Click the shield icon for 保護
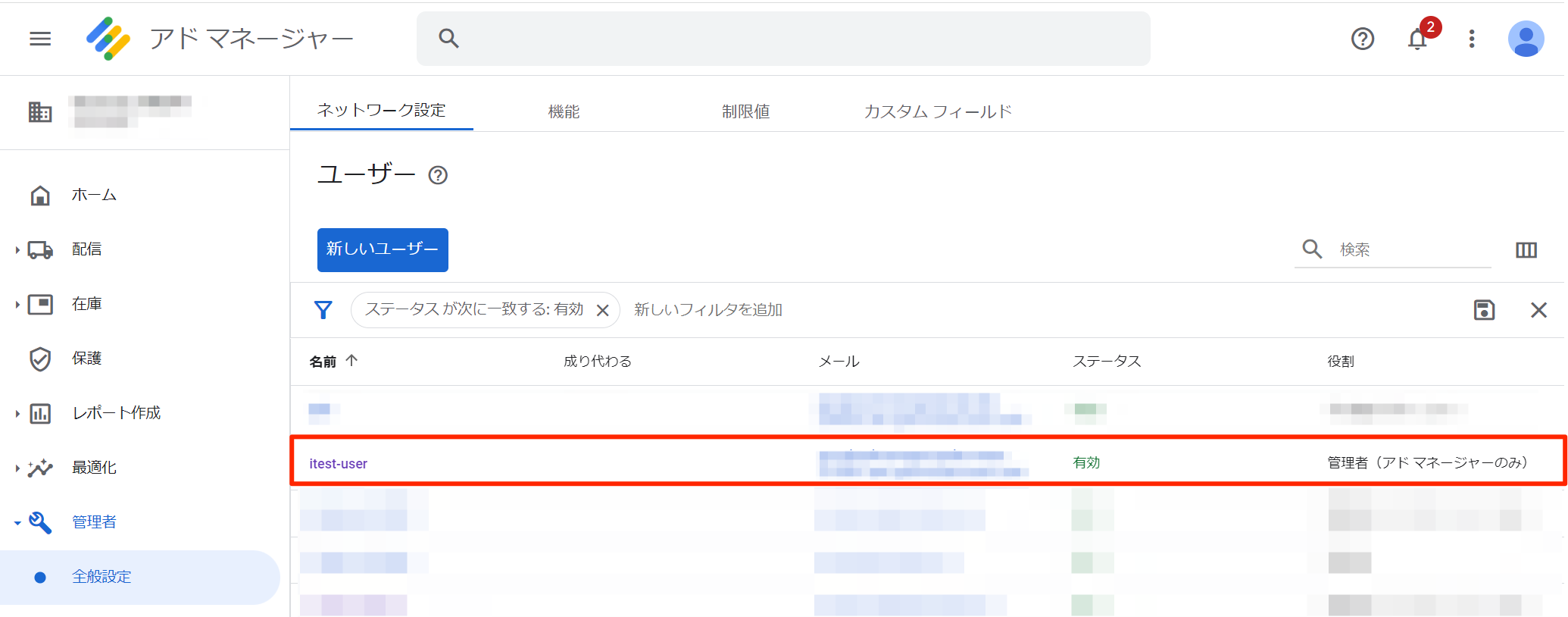The height and width of the screenshot is (617, 1568). coord(40,359)
